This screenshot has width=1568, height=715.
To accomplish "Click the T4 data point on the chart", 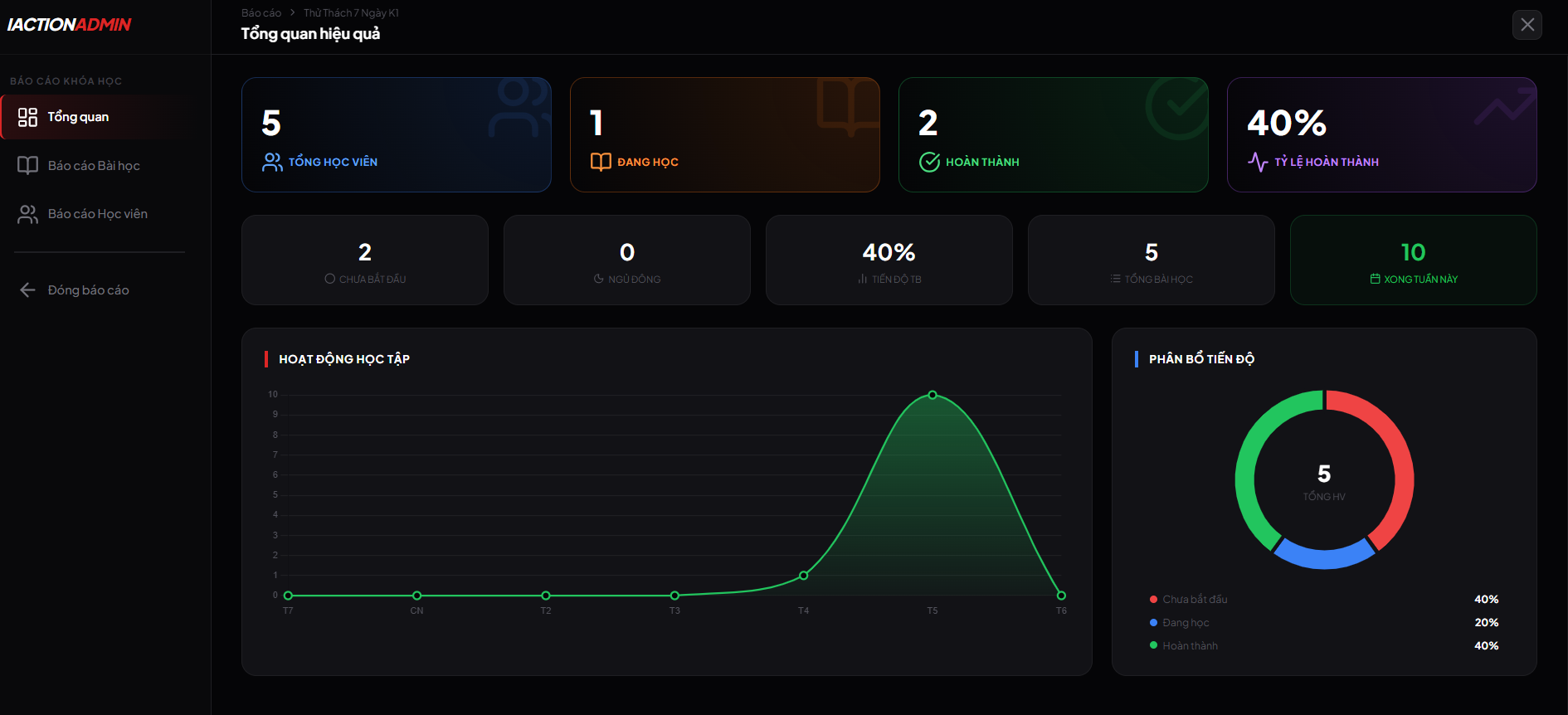I will 803,575.
